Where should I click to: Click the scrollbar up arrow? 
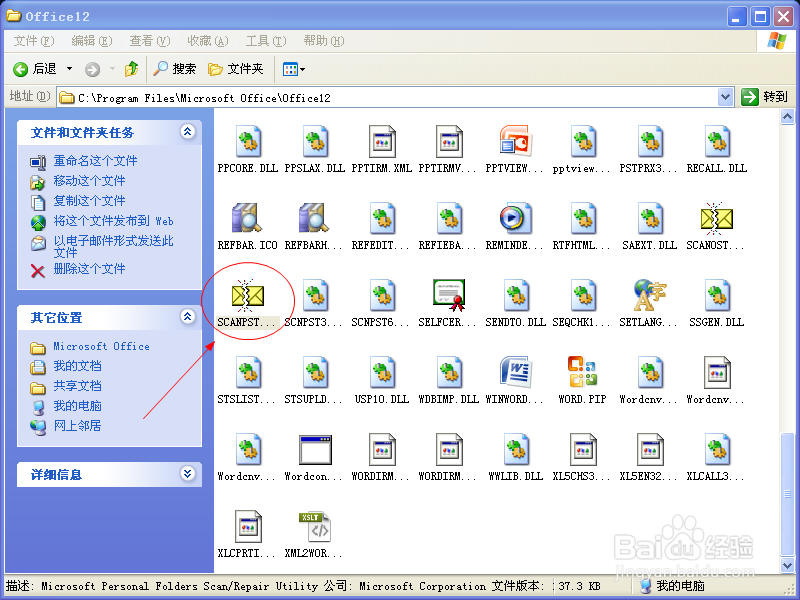(x=787, y=117)
